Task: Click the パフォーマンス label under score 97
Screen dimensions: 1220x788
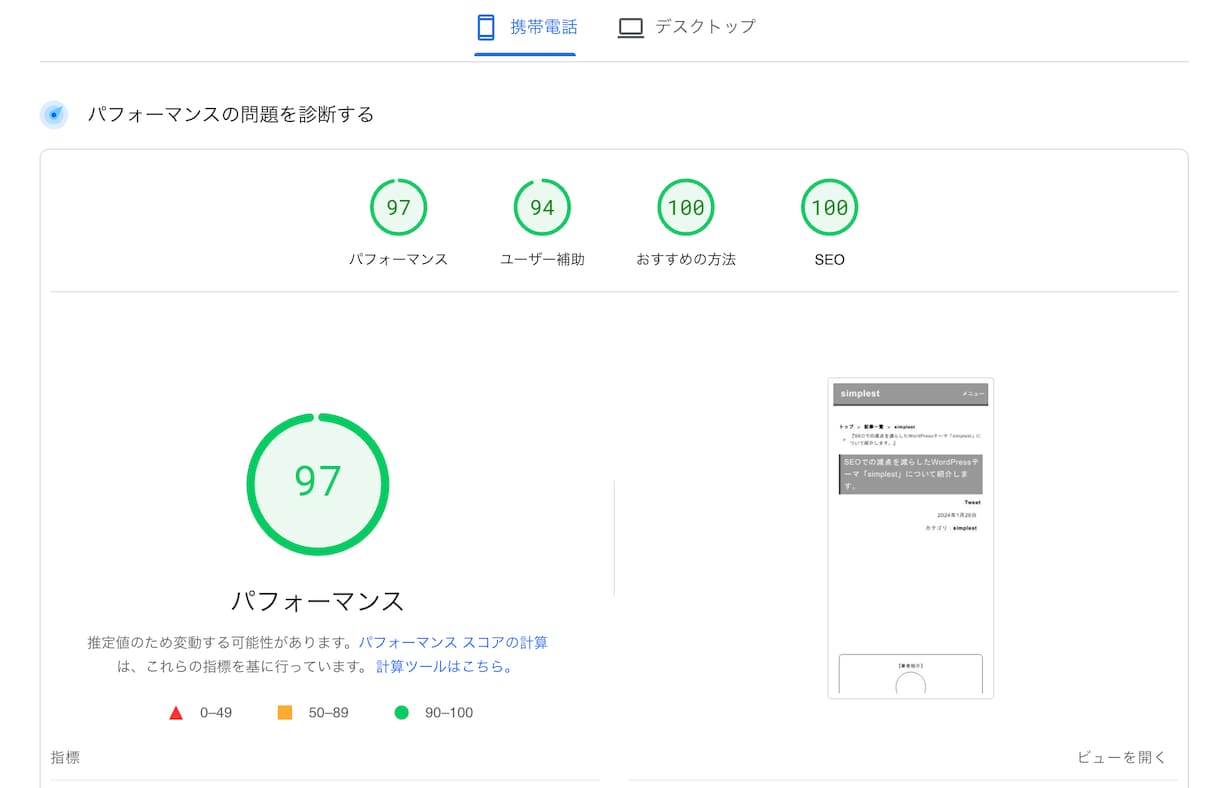Action: [x=398, y=259]
